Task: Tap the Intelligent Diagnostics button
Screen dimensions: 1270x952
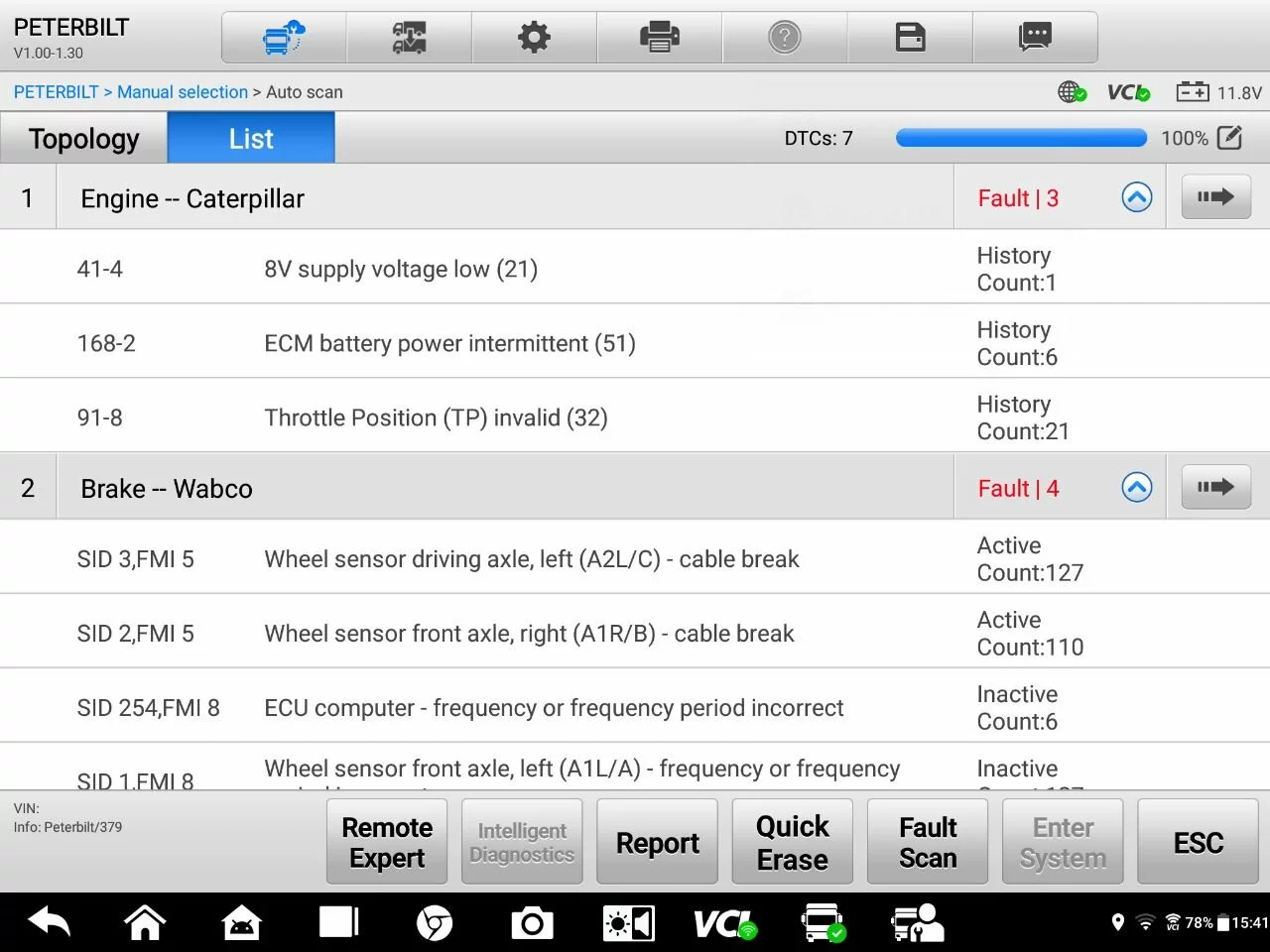Action: click(x=522, y=842)
